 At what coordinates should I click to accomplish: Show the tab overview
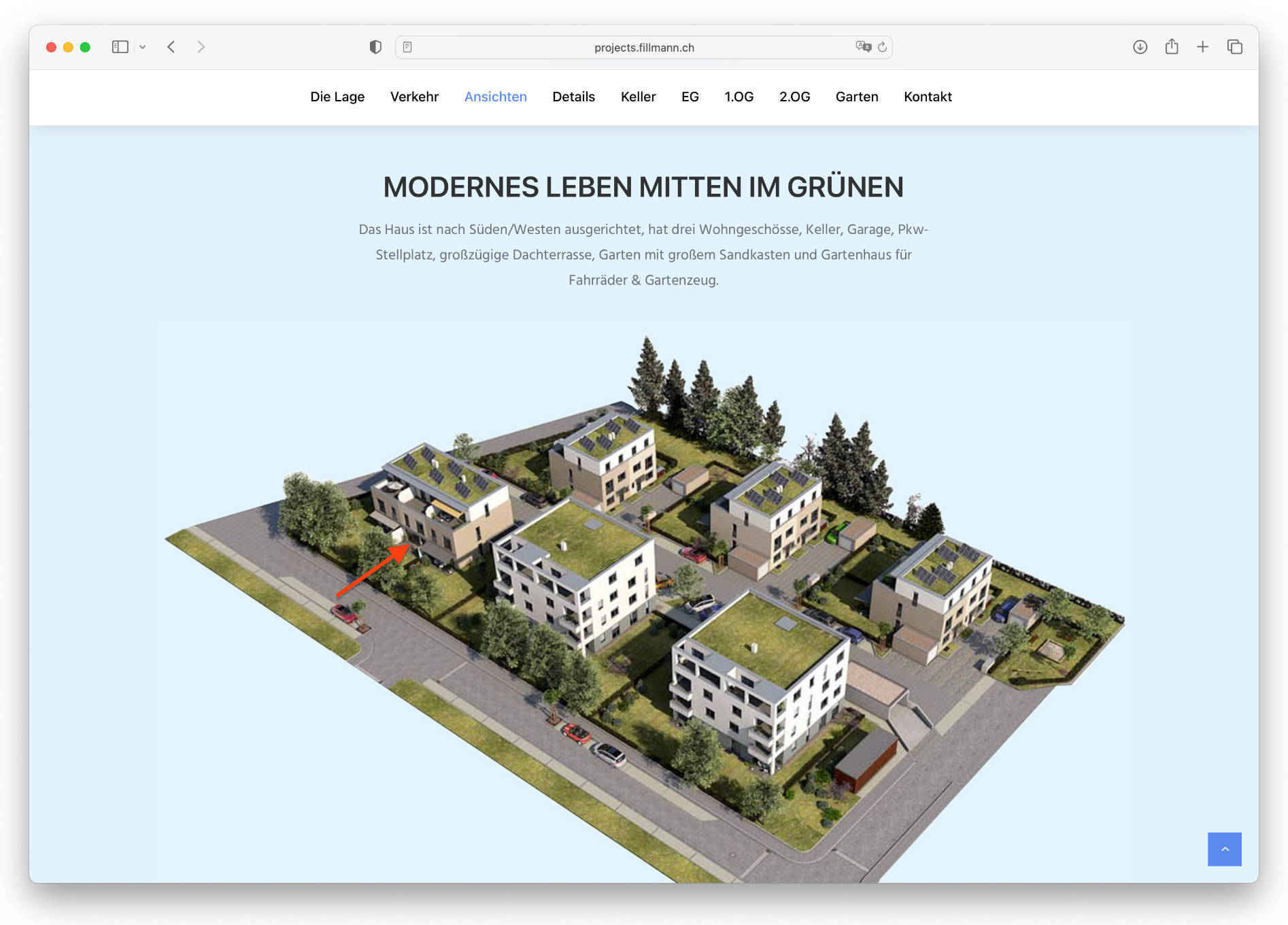point(1234,47)
